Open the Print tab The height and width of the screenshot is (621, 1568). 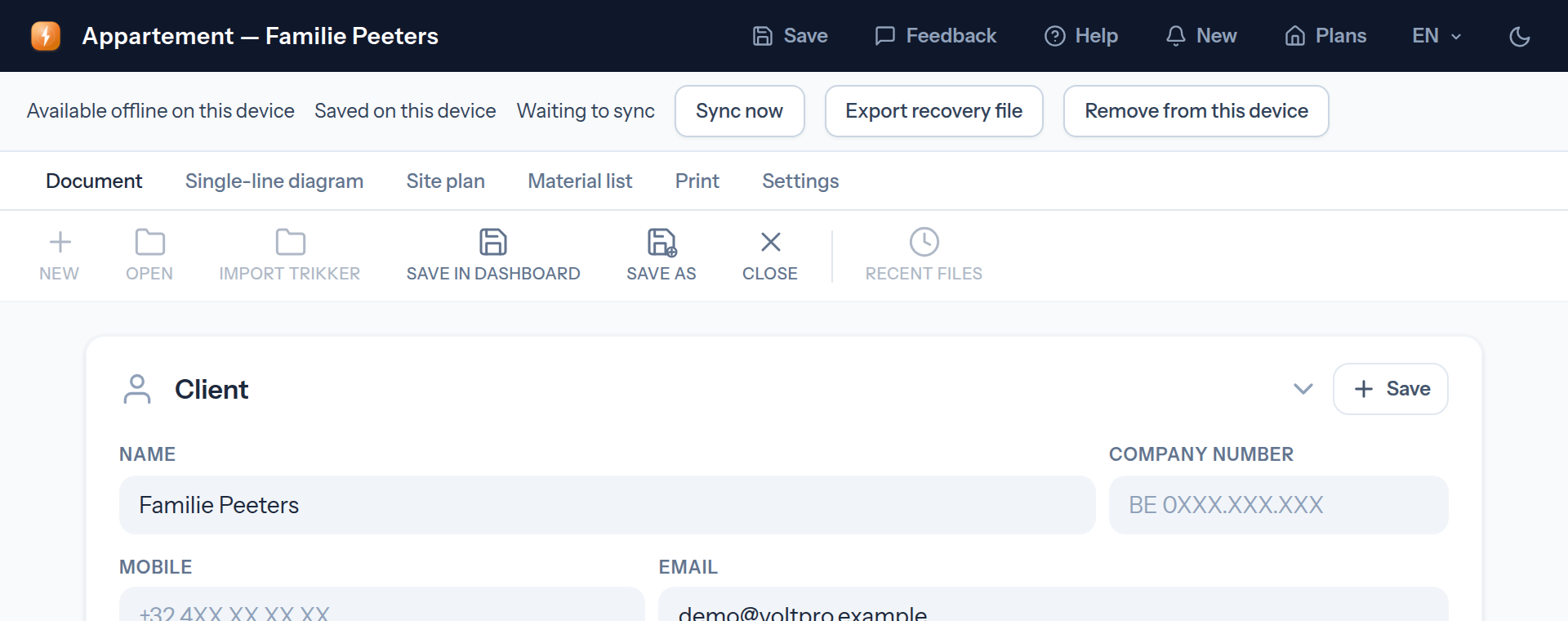click(697, 181)
